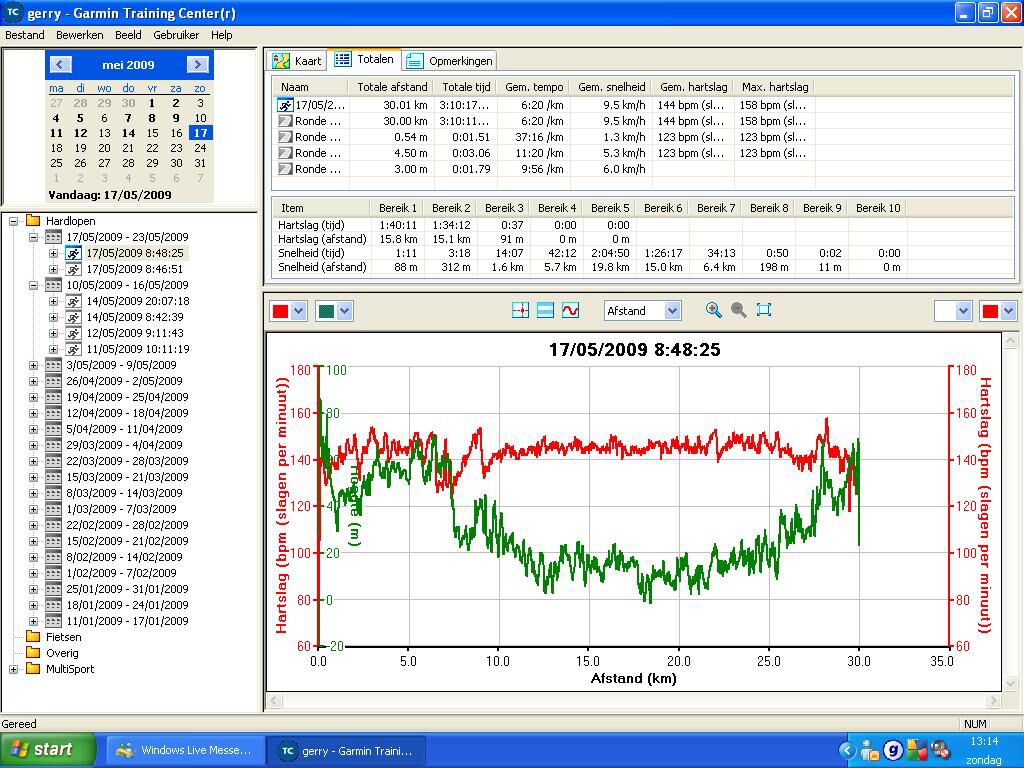Switch to the Kaart tab

click(297, 61)
